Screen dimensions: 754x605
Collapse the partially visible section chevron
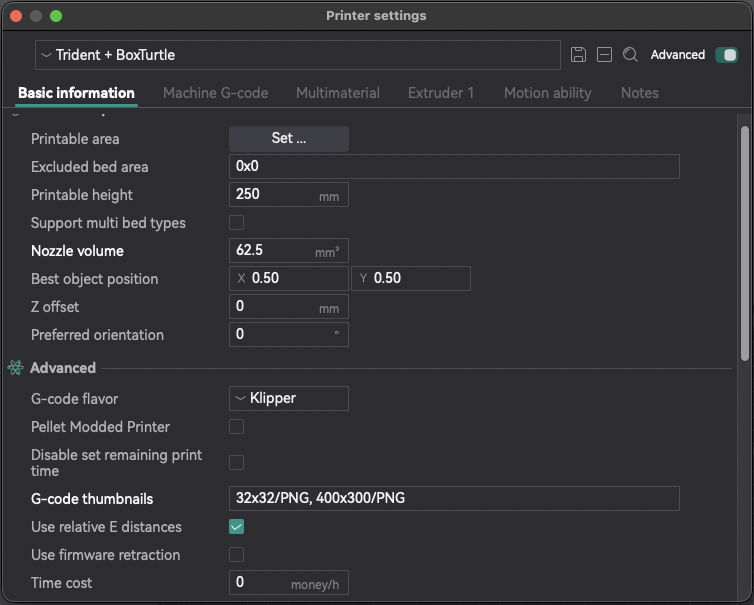coord(15,115)
